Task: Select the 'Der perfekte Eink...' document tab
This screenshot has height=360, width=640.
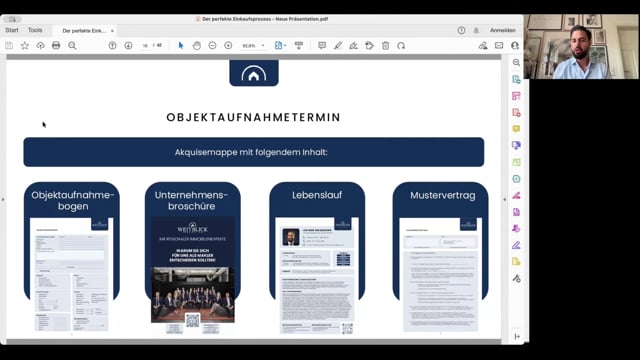Action: click(84, 31)
